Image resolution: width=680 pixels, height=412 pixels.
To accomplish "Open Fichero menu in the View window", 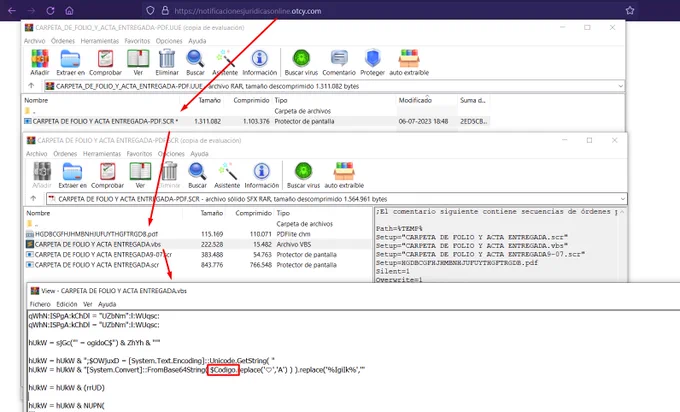I will (40, 304).
